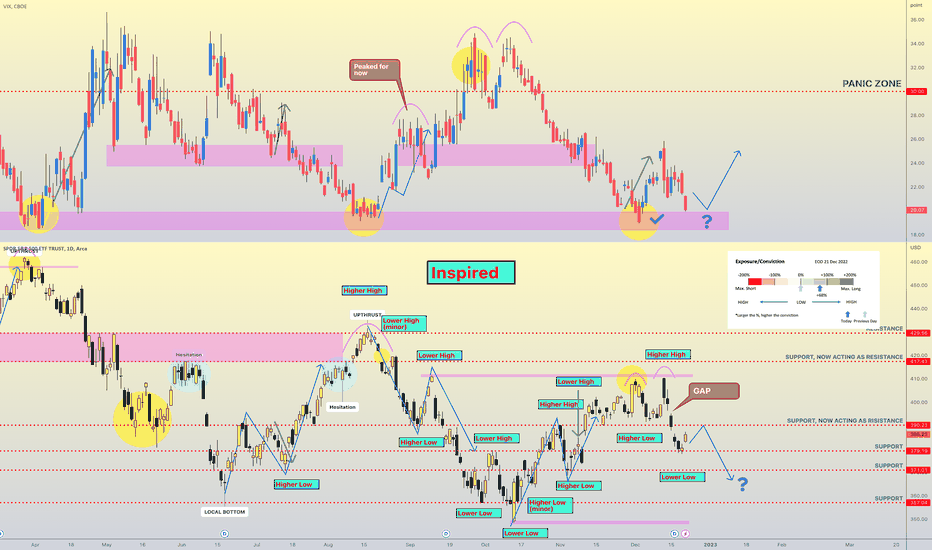Viewport: 932px width, 550px height.
Task: Click the blue checkmark icon on VIX chart
Action: point(656,219)
